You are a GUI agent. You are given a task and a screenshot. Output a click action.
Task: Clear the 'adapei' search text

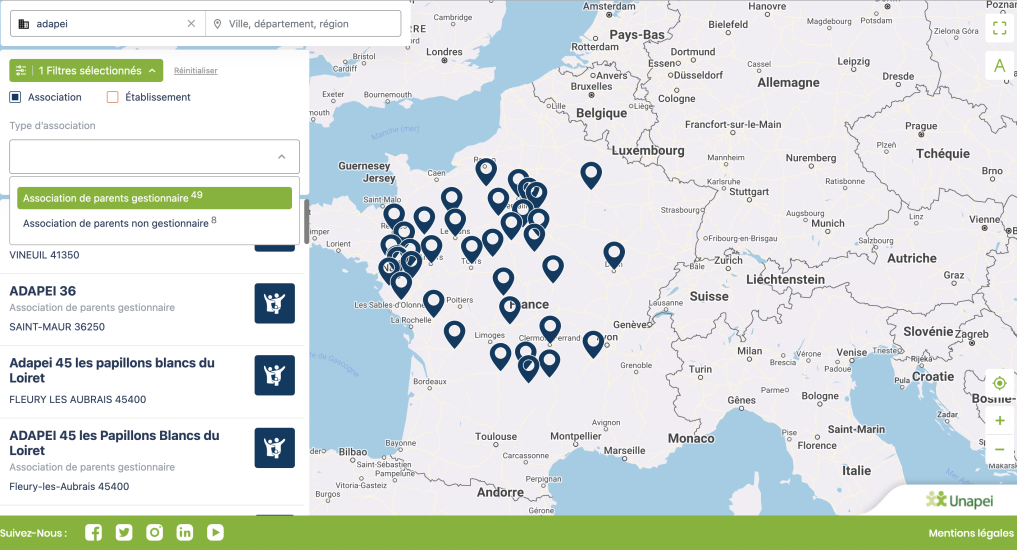191,23
